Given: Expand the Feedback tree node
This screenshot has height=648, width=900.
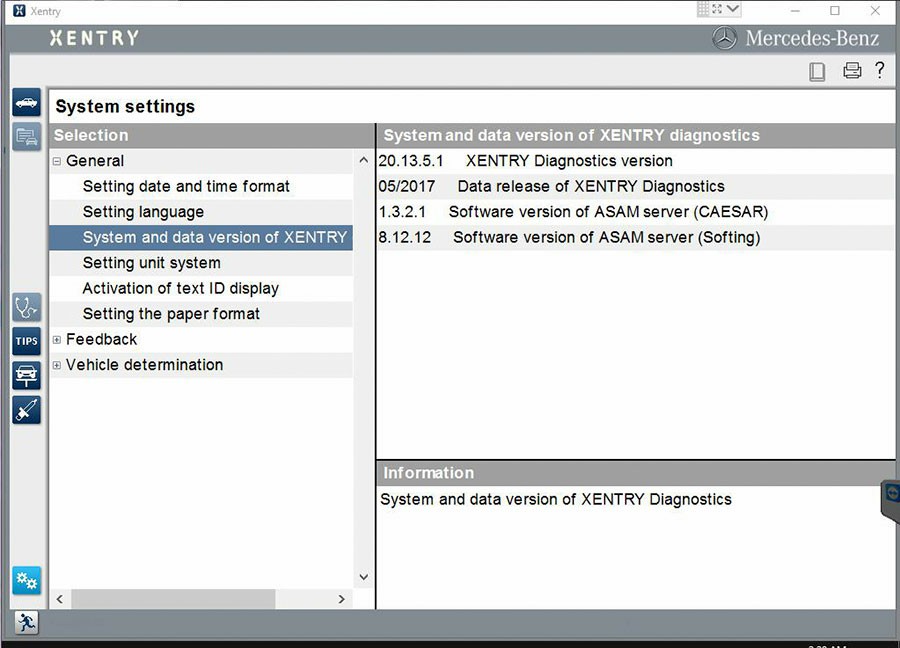Looking at the screenshot, I should tap(57, 340).
